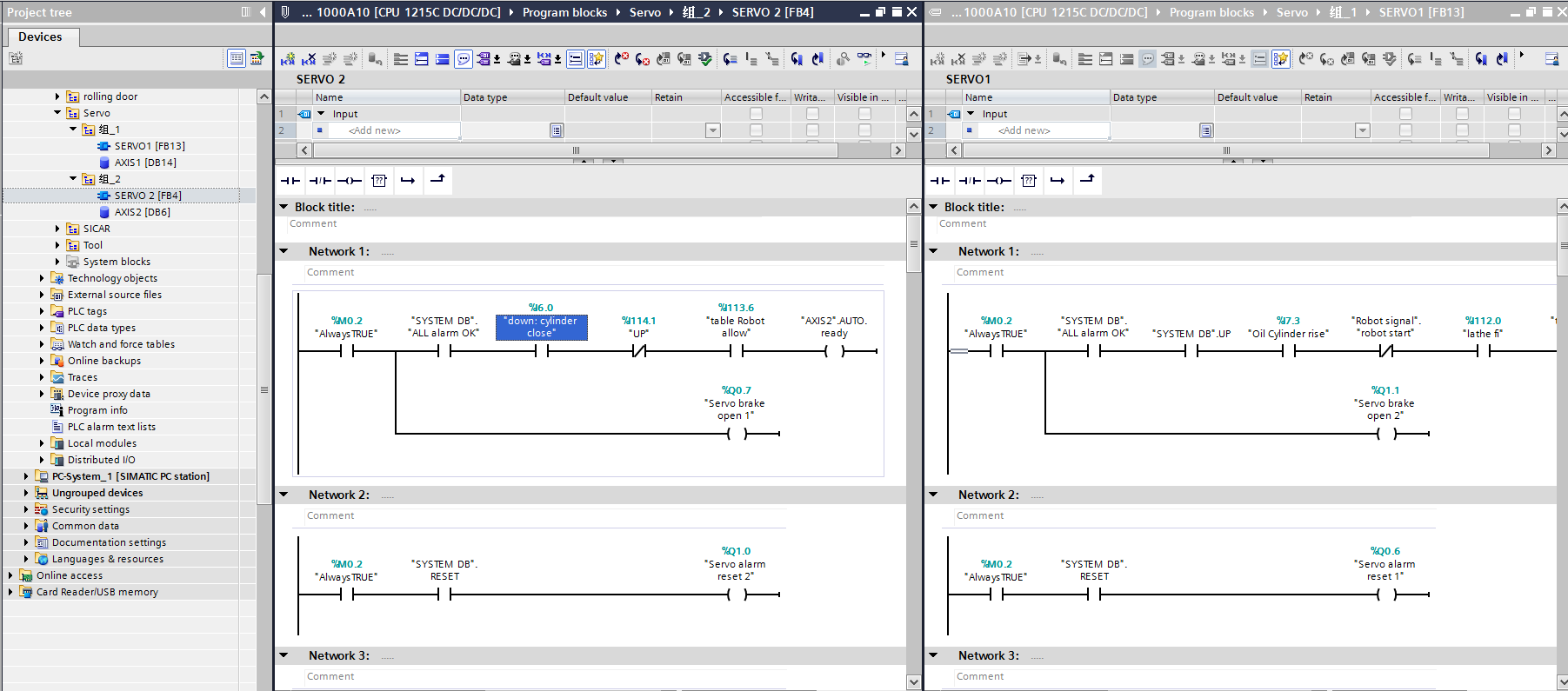Click monitoring glasses icon in SERVO 2 toolbar

click(x=864, y=59)
